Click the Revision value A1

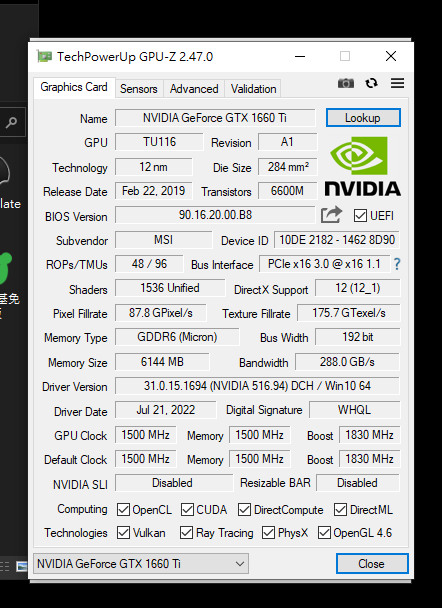pos(287,142)
